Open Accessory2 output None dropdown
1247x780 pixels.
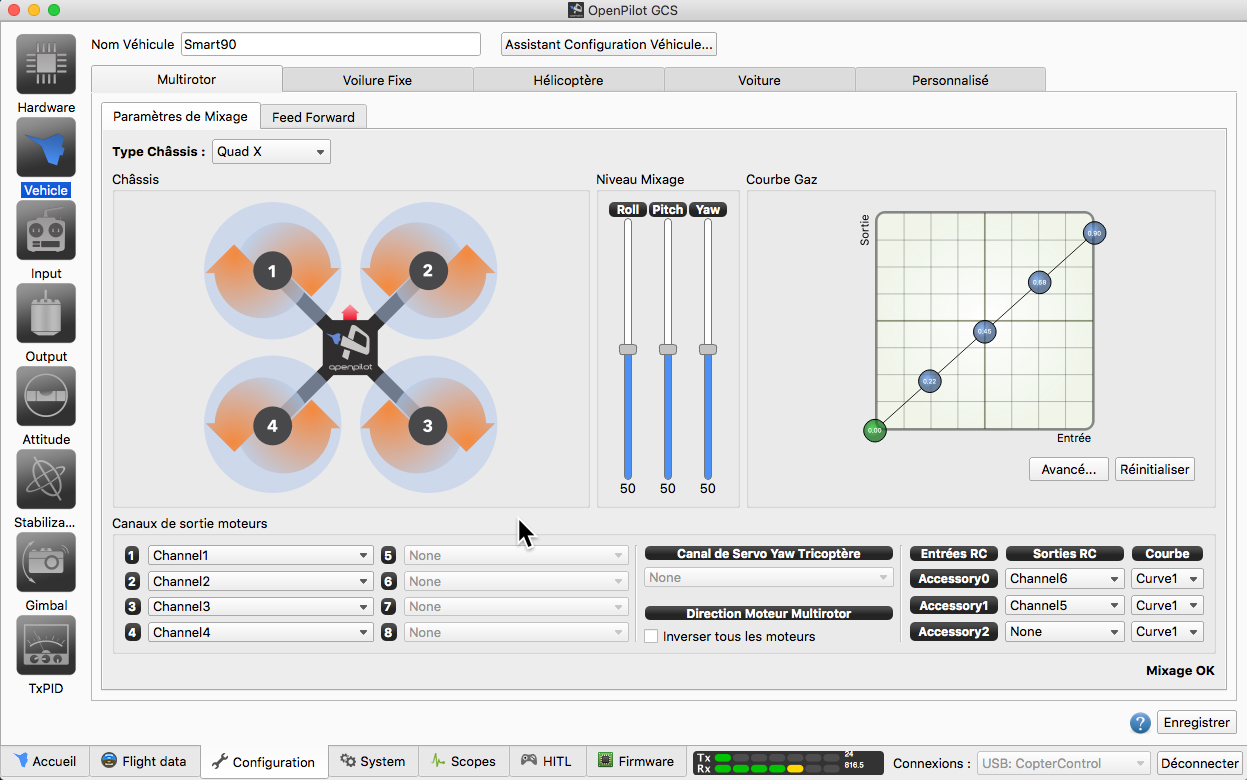click(1065, 631)
